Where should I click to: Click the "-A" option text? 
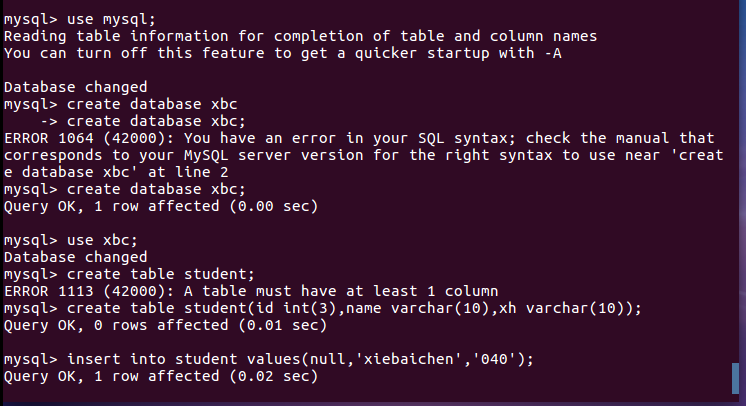(x=551, y=53)
